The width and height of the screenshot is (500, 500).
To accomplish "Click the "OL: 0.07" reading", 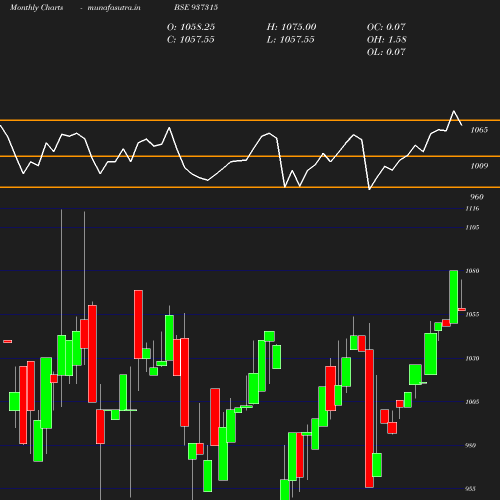I will click(386, 52).
